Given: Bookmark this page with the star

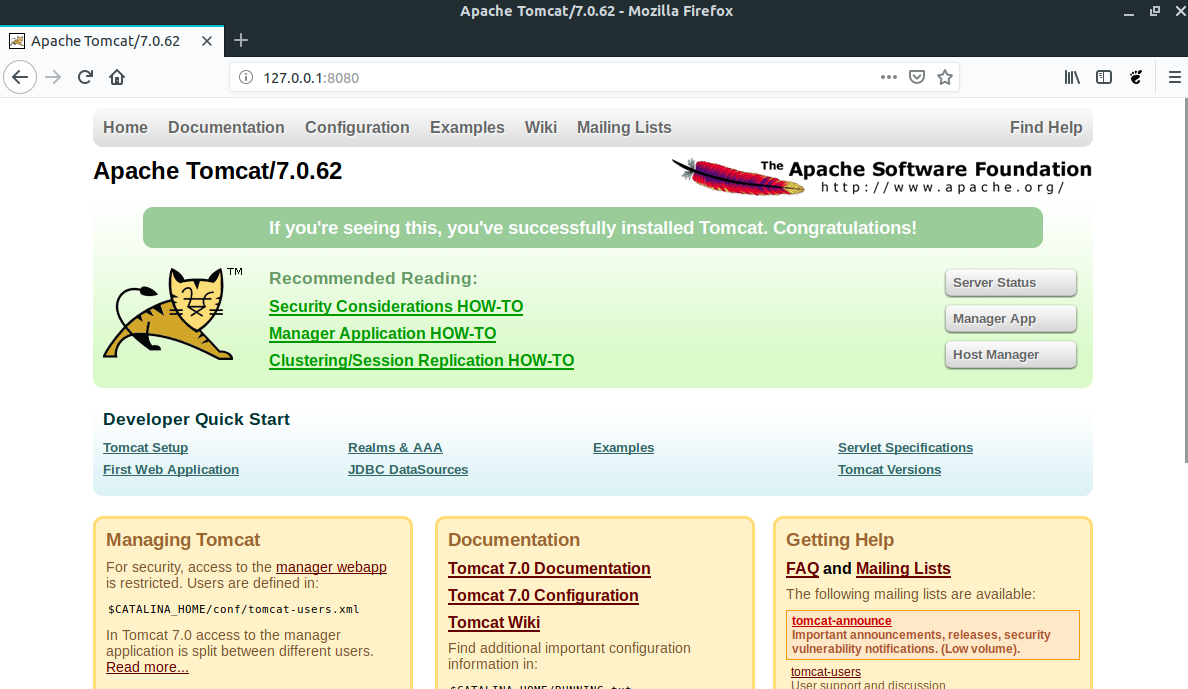Looking at the screenshot, I should point(945,77).
